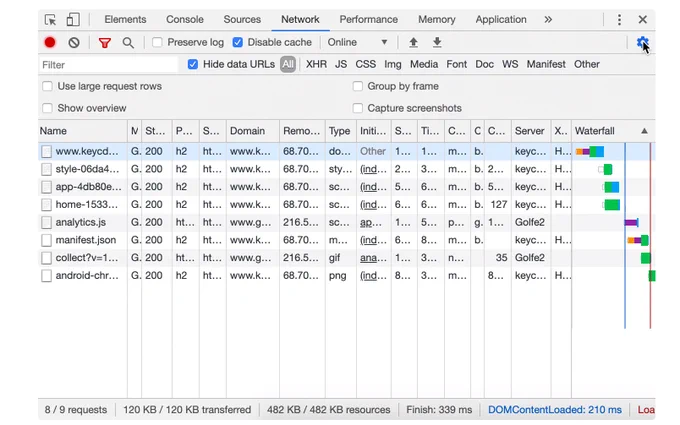Sort by the Type column header
680x425 pixels.
pos(340,131)
